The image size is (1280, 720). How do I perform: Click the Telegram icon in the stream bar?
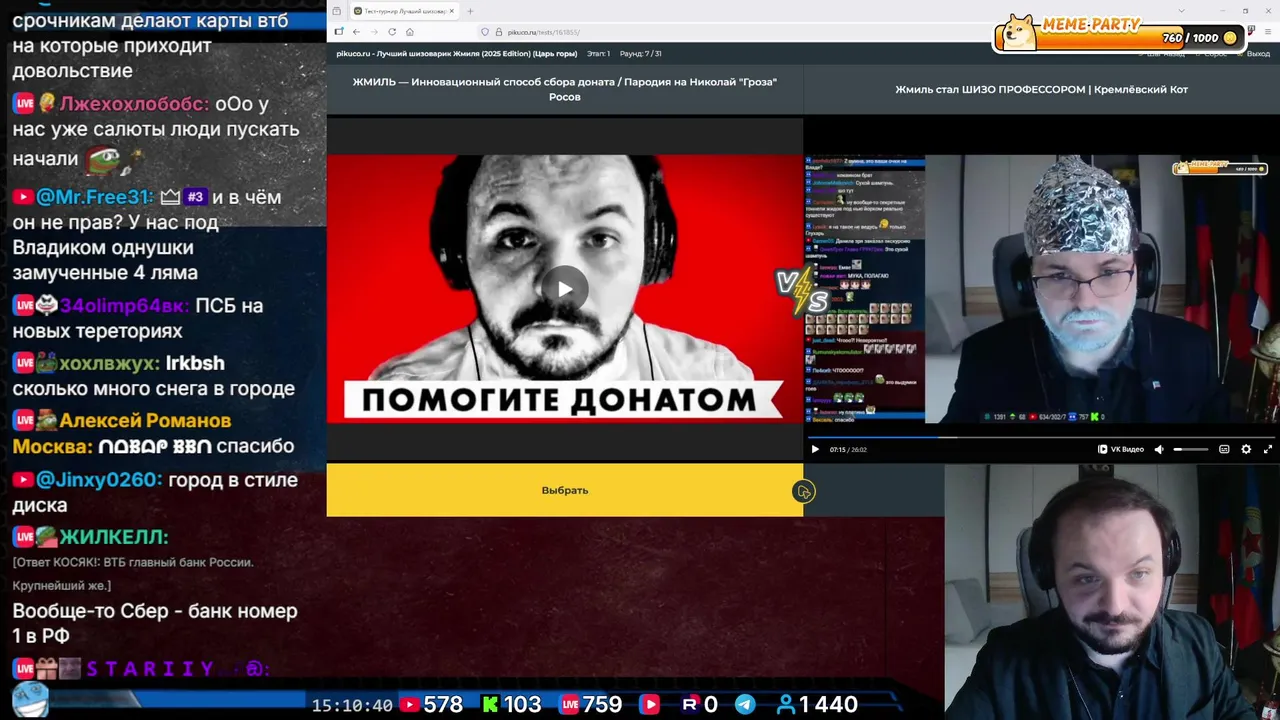click(745, 705)
